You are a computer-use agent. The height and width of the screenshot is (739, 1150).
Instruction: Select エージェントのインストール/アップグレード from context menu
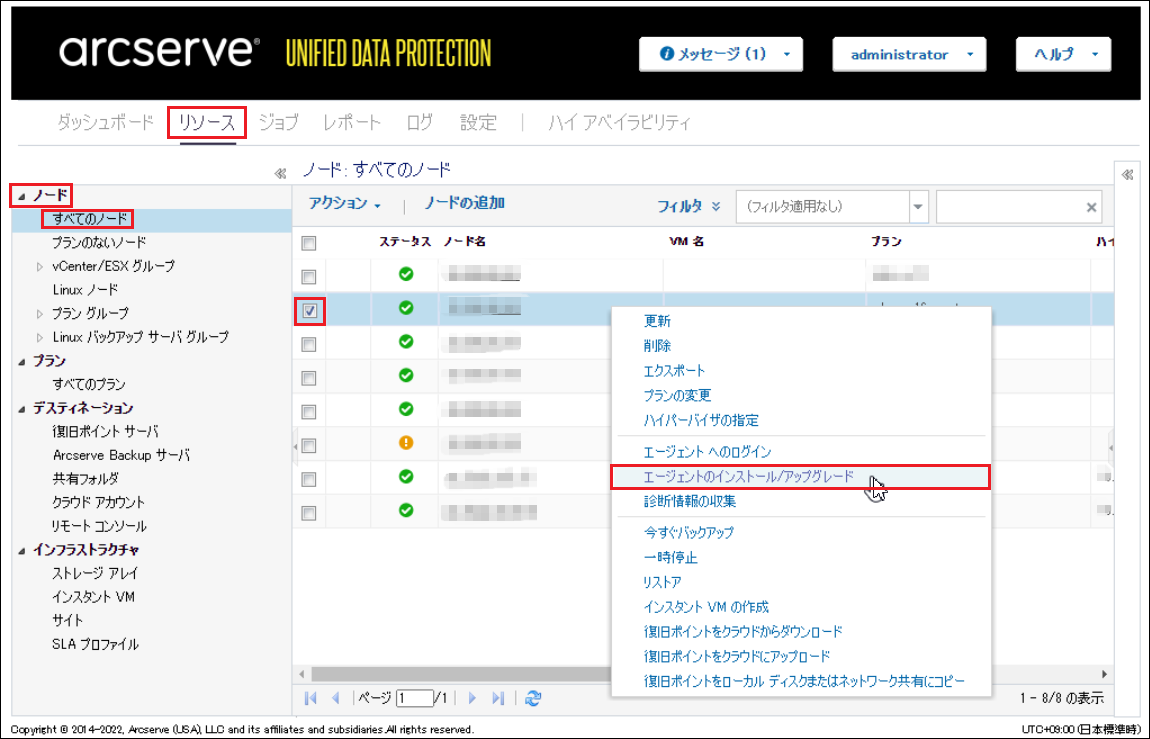(749, 477)
